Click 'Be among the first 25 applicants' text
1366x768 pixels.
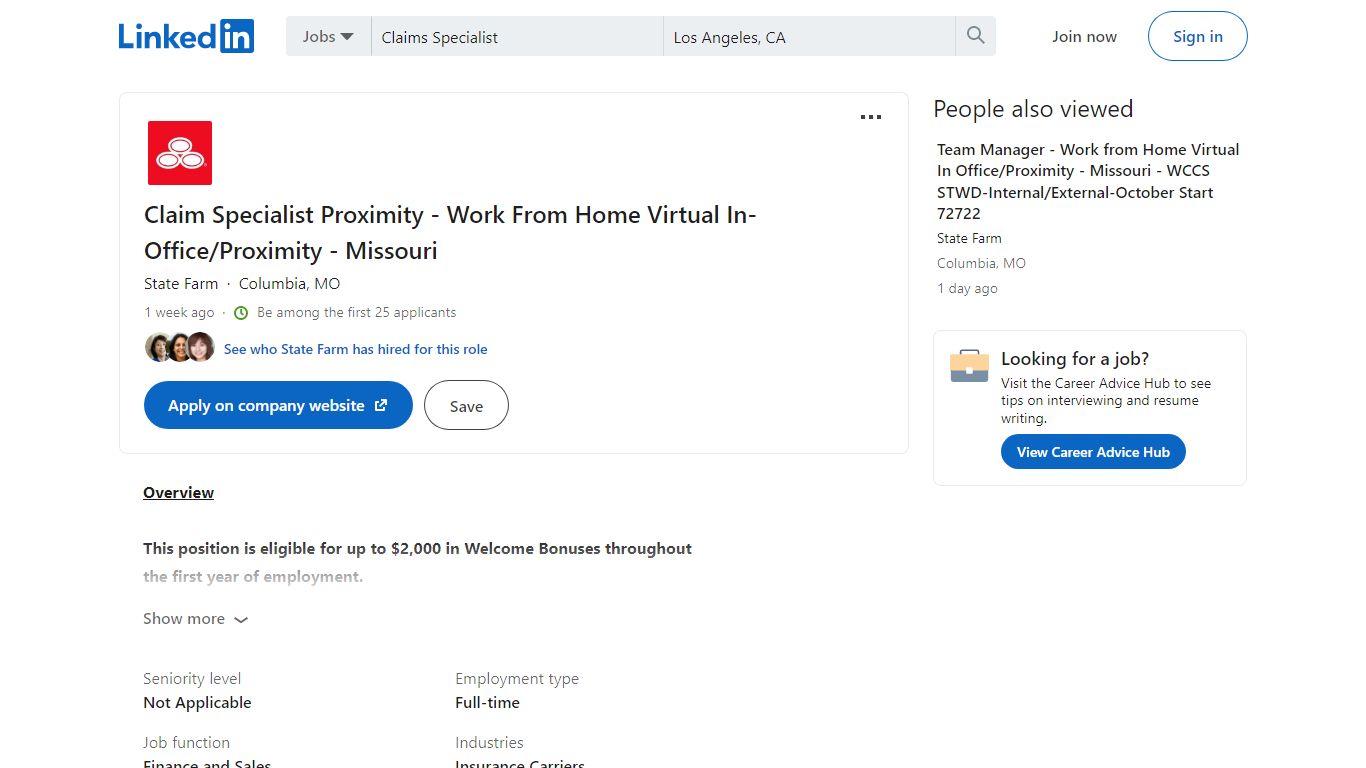356,313
